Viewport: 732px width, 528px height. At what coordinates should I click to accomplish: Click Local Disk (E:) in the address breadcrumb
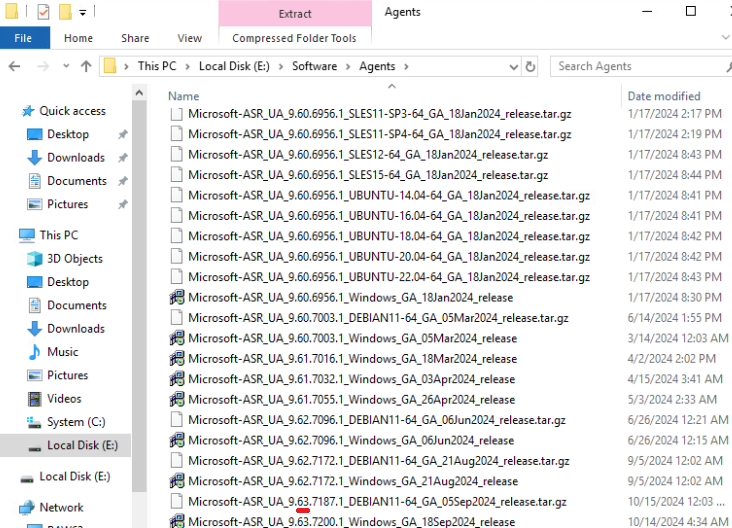coord(234,66)
